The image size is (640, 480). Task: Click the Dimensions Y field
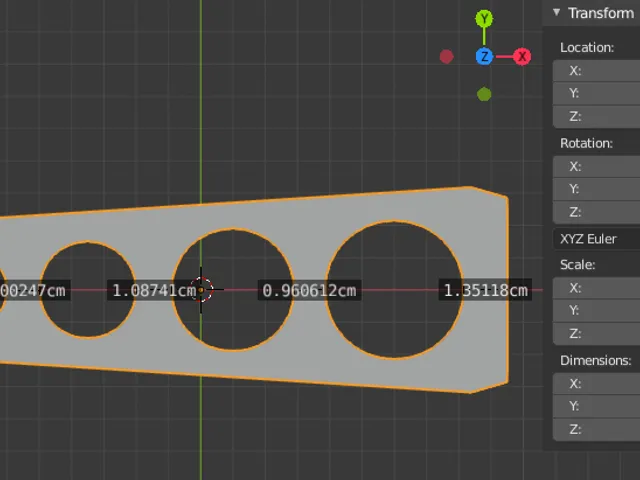click(x=596, y=406)
